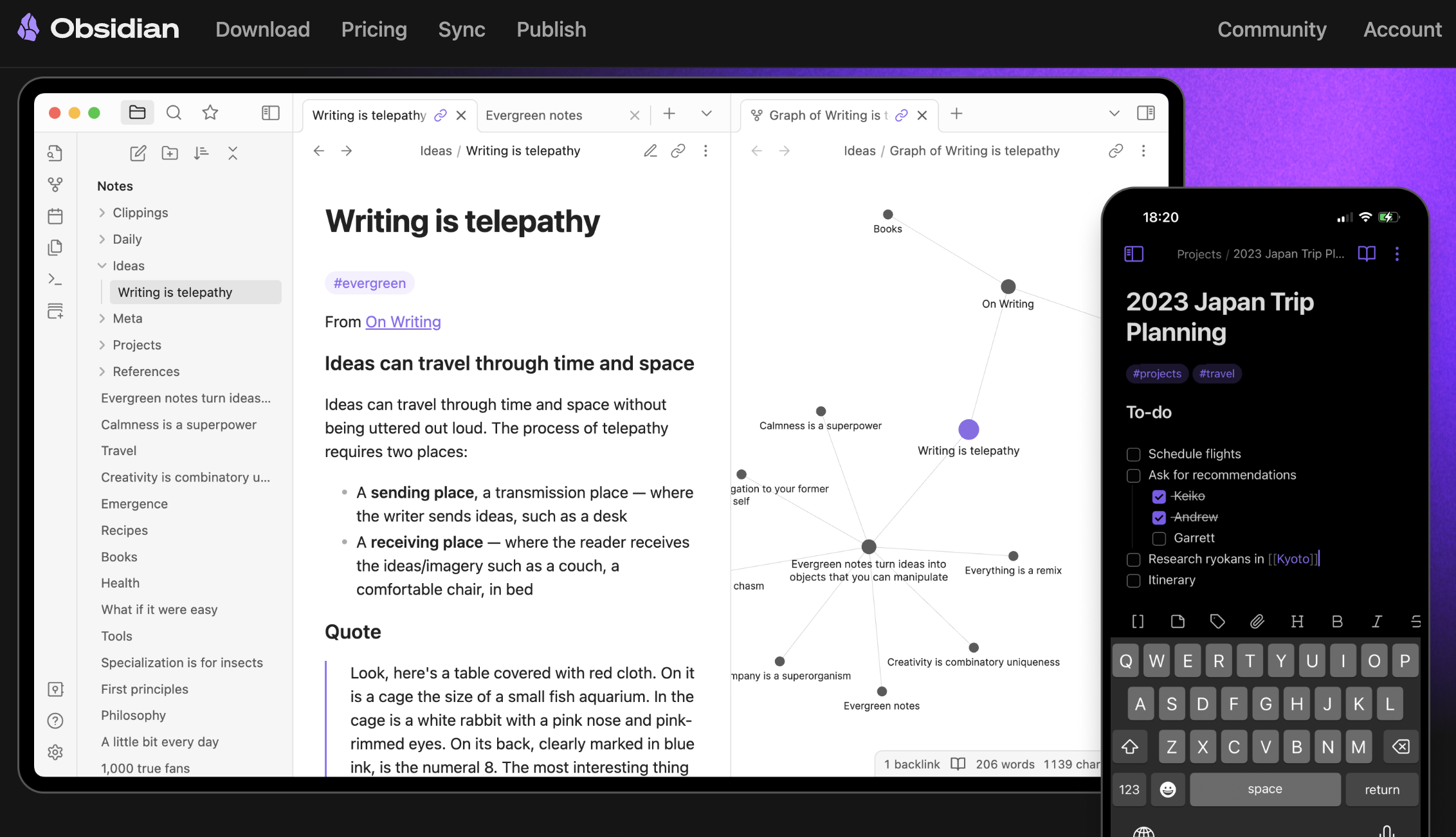This screenshot has height=837, width=1456.
Task: Open the bookmarks star icon
Action: 210,113
